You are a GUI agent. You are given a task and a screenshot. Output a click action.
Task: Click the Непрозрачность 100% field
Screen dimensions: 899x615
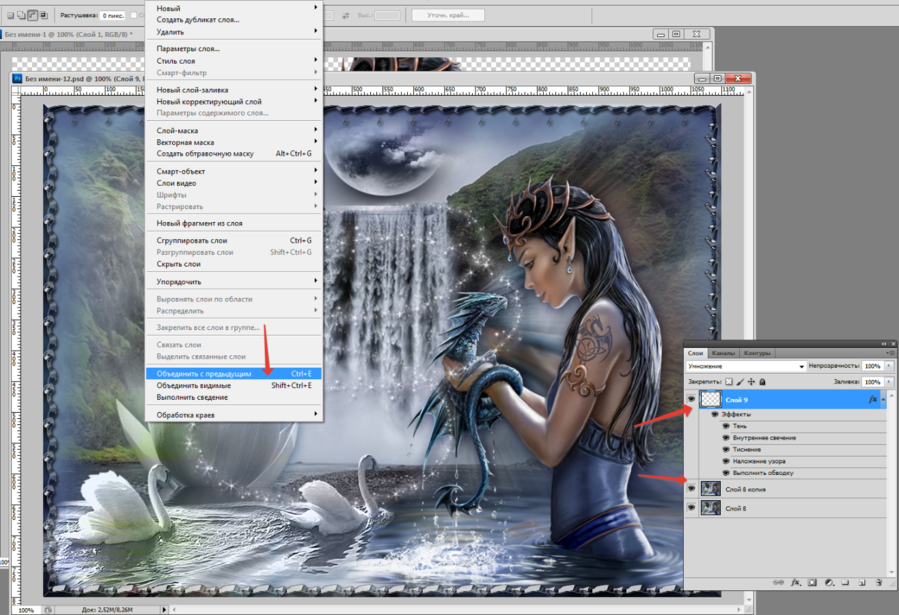coord(873,366)
